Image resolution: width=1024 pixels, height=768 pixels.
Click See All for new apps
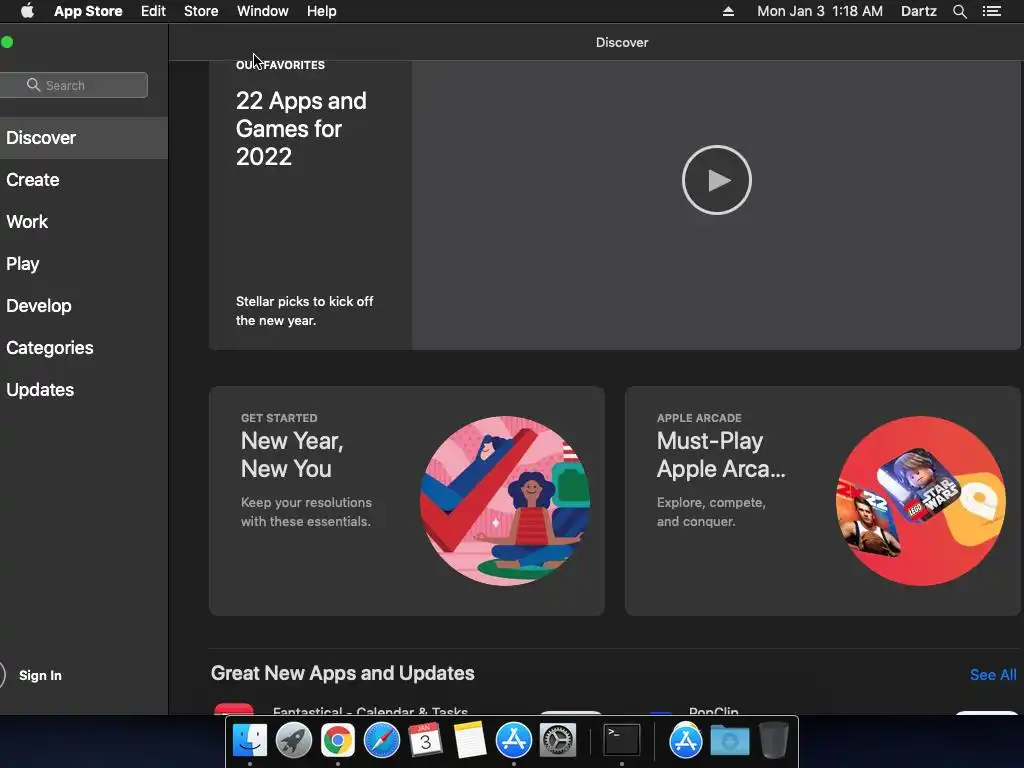tap(993, 675)
